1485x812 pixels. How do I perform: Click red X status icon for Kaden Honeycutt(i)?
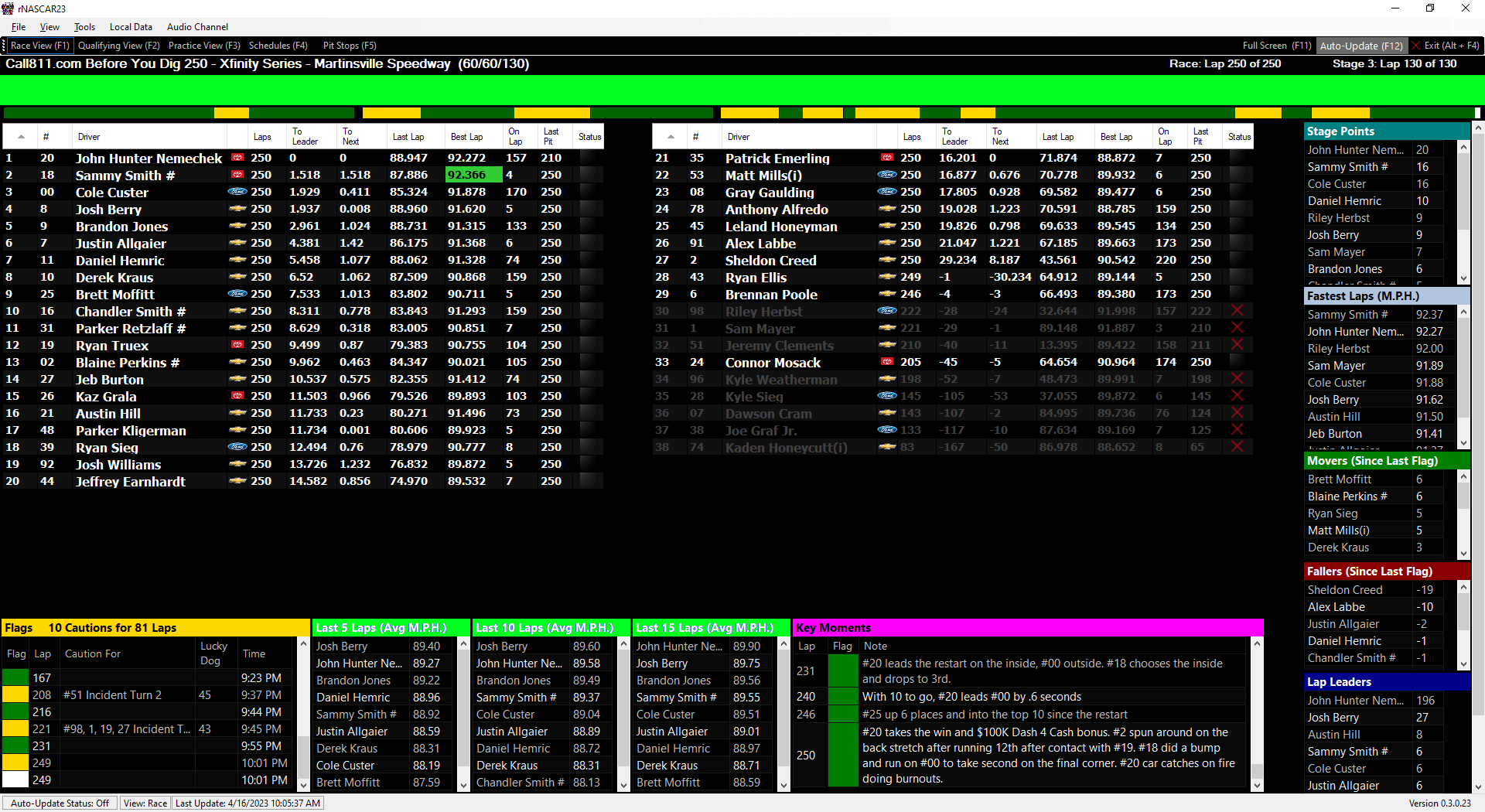point(1237,447)
